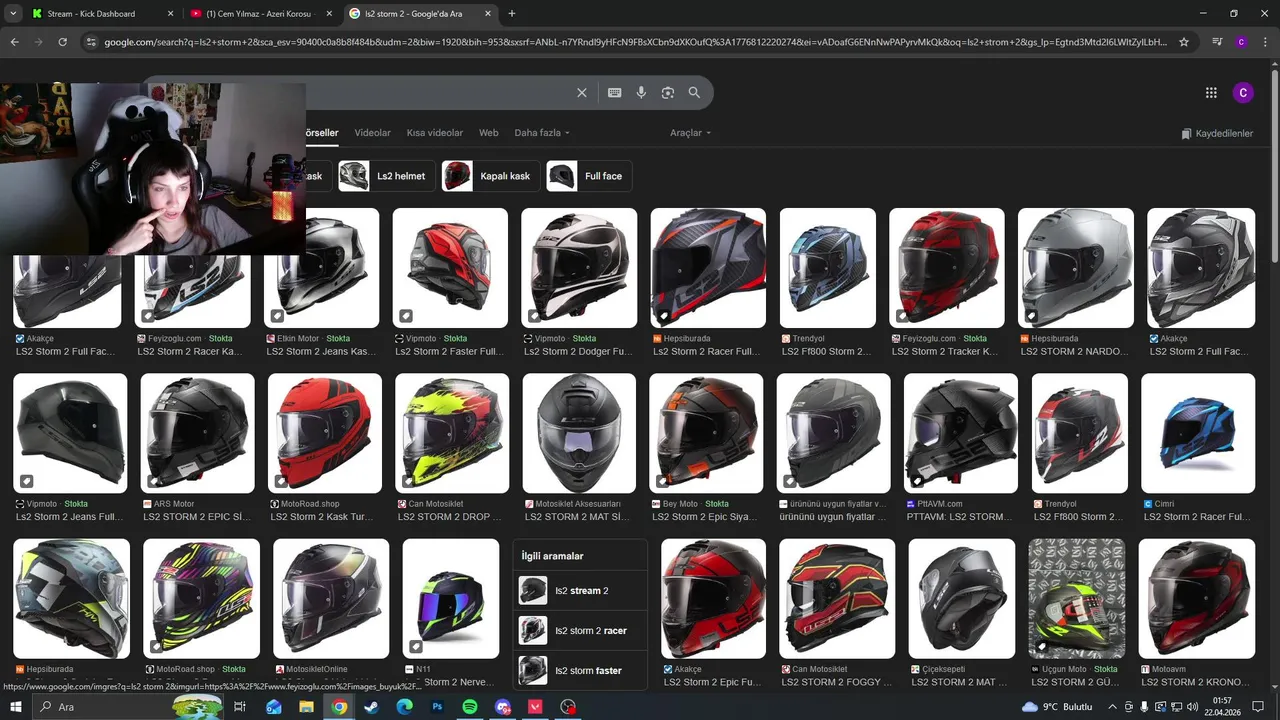The width and height of the screenshot is (1280, 720).
Task: Reload the current page
Action: [x=62, y=42]
